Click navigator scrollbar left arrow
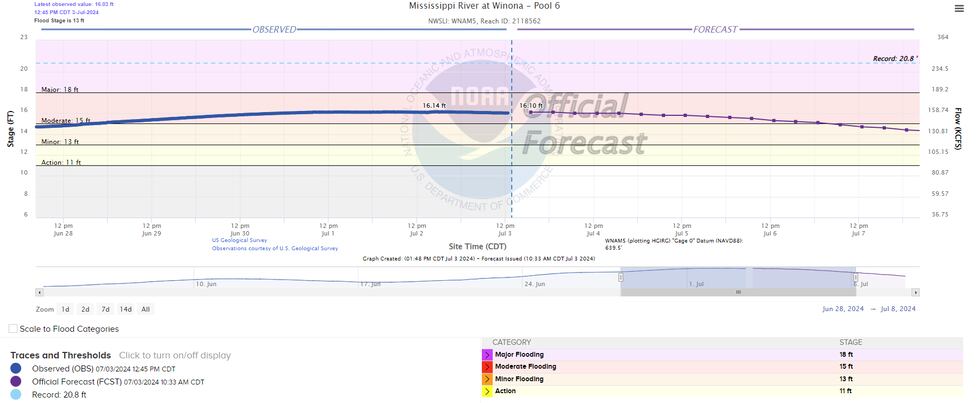Image resolution: width=980 pixels, height=403 pixels. click(39, 292)
